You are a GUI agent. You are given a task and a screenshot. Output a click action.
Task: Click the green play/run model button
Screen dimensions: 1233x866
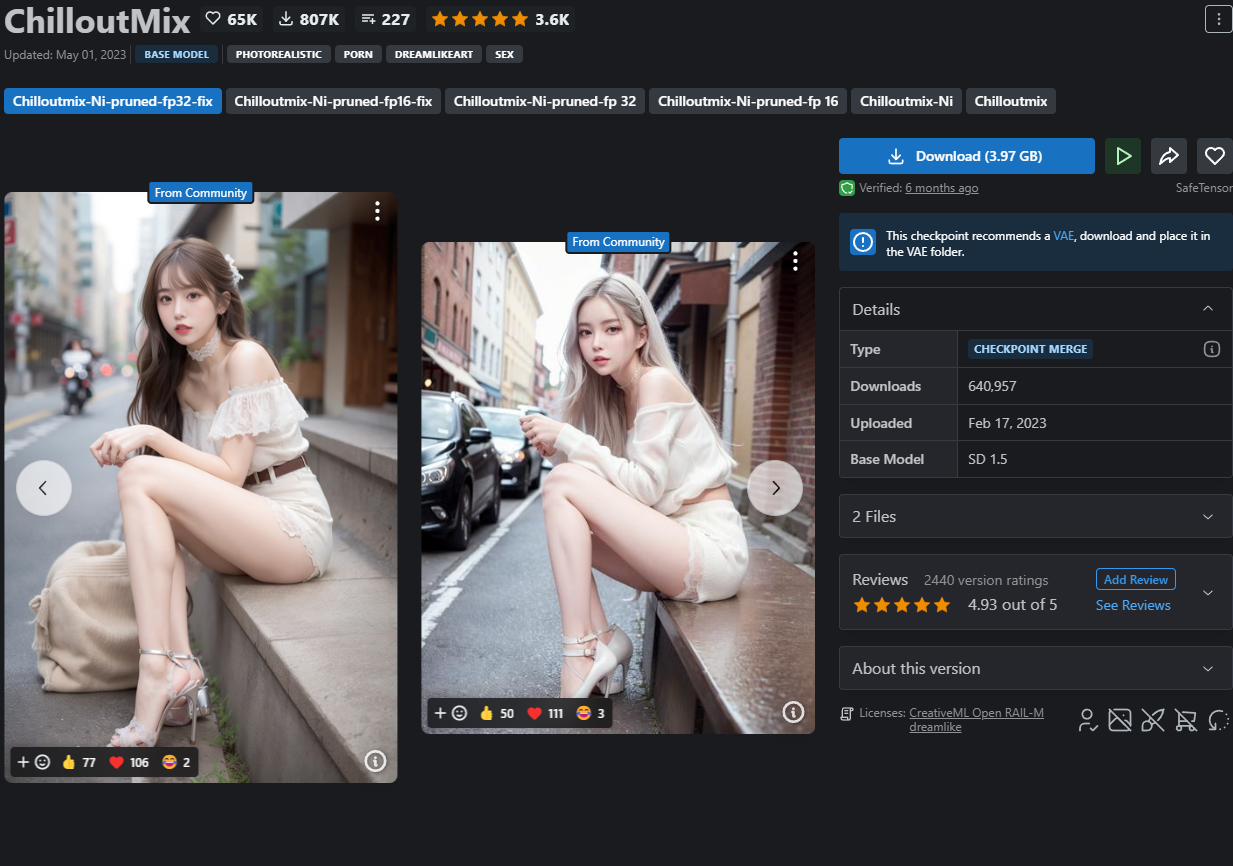pos(1123,156)
